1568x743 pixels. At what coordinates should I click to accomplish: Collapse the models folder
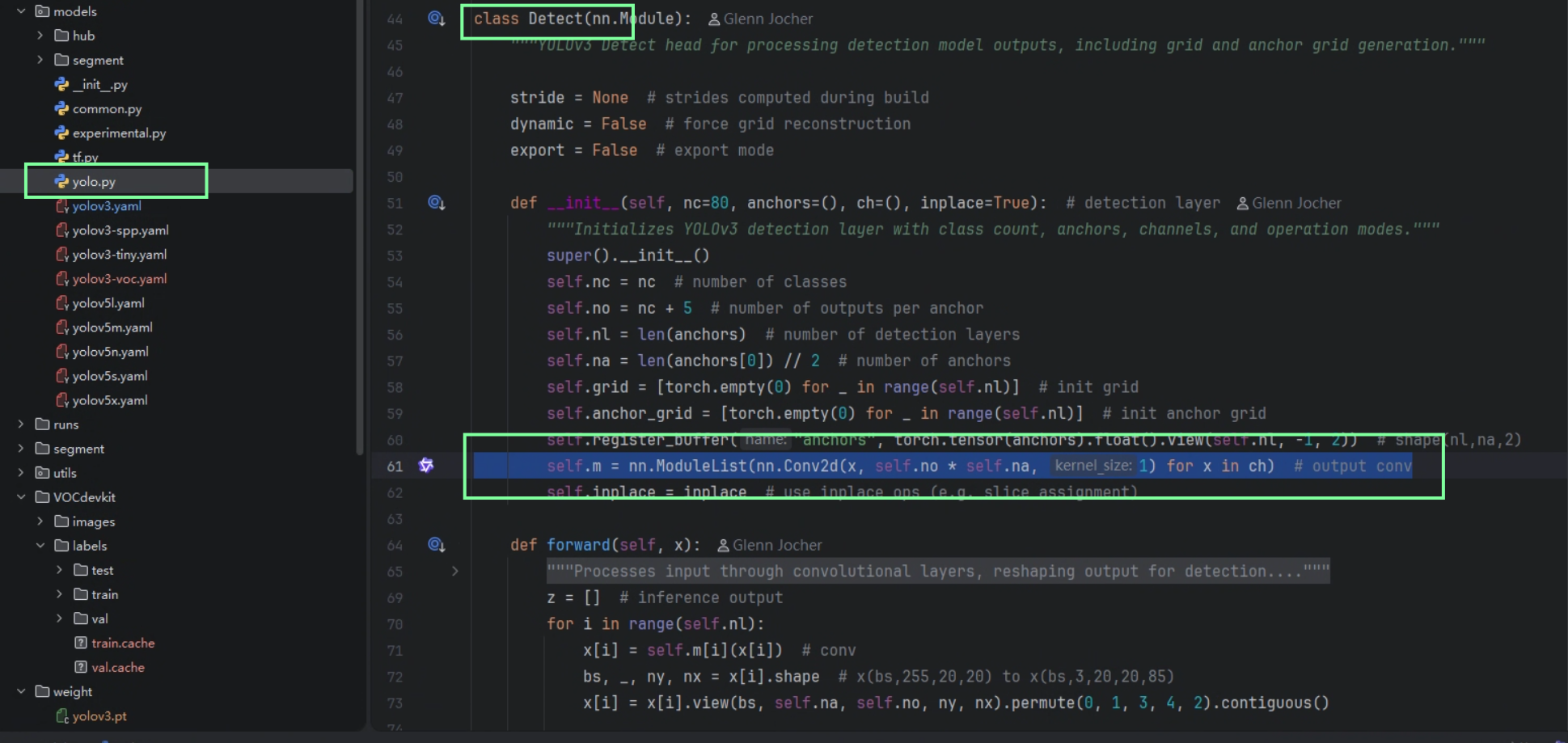(x=21, y=11)
